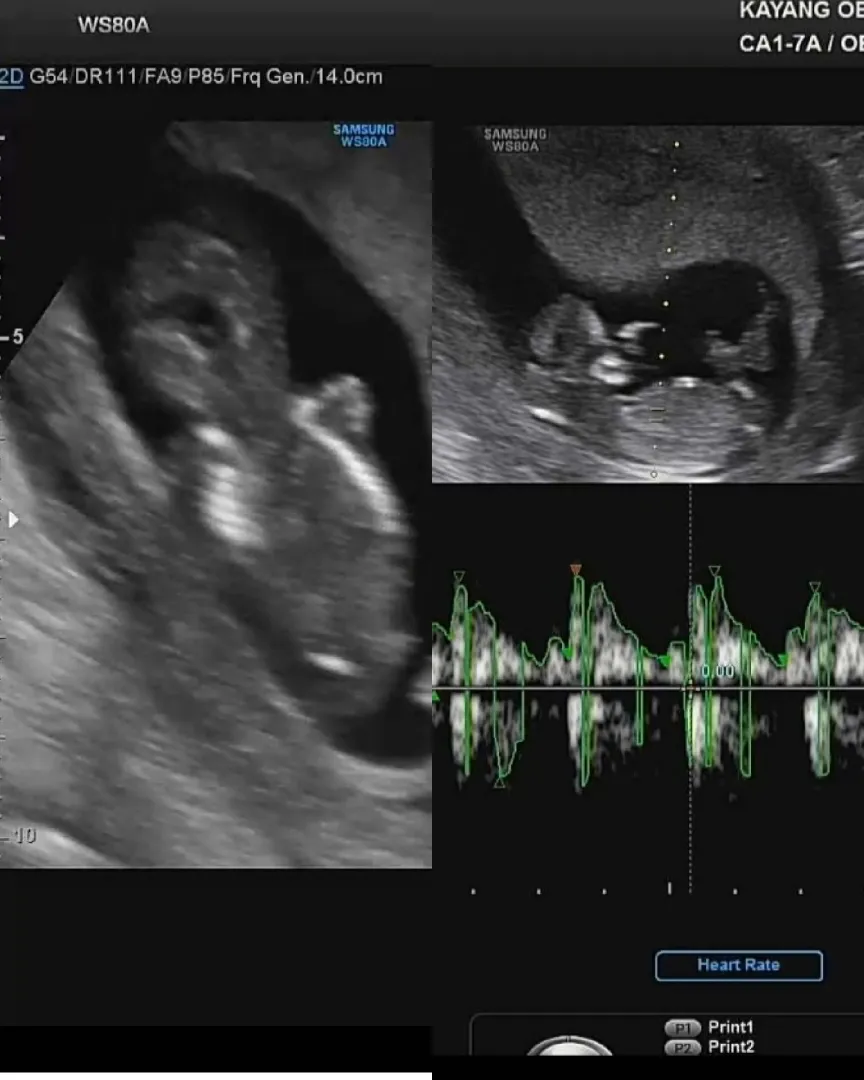Click the Doppler sample gate on the scan
This screenshot has width=864, height=1080.
(x=658, y=415)
